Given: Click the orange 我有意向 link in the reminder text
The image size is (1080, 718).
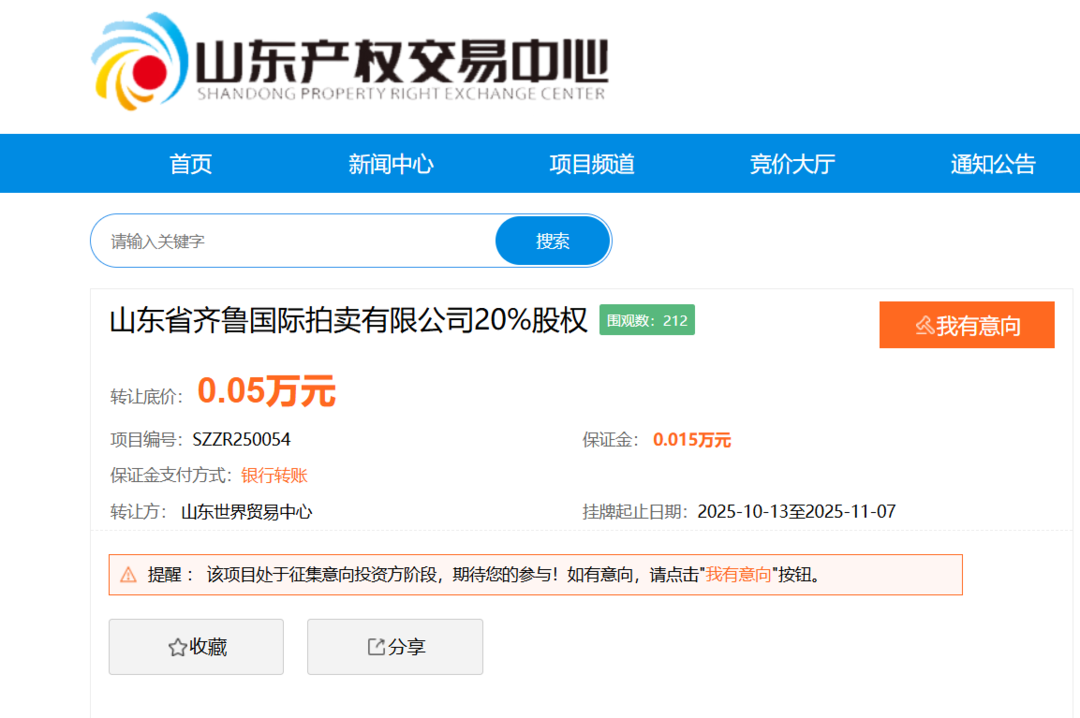Looking at the screenshot, I should (739, 575).
